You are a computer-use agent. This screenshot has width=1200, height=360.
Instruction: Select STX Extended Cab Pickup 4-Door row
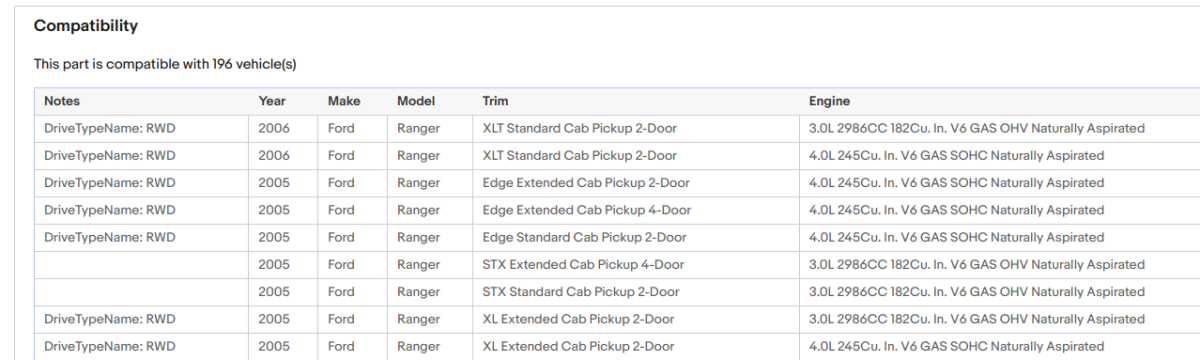click(x=617, y=265)
